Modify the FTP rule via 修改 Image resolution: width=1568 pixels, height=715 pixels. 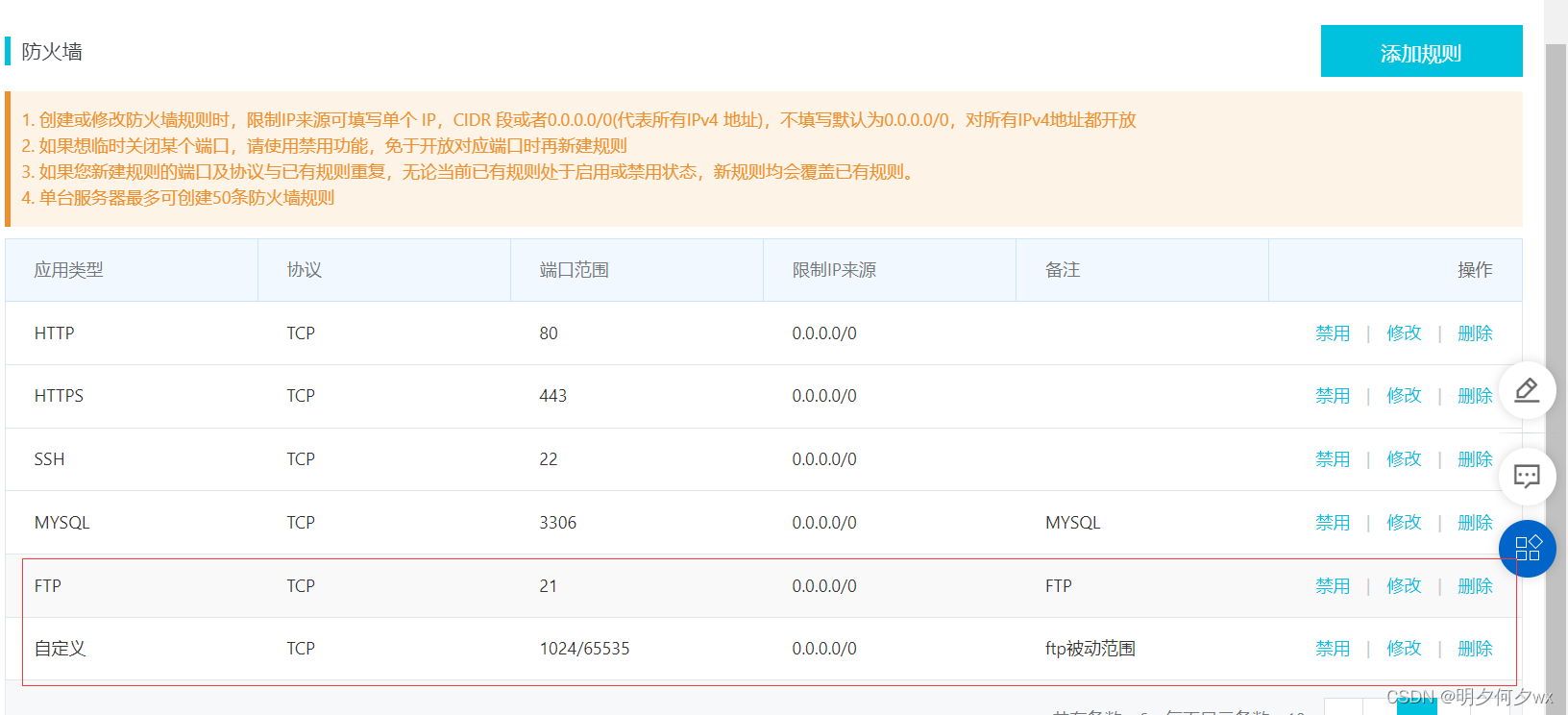[x=1404, y=586]
